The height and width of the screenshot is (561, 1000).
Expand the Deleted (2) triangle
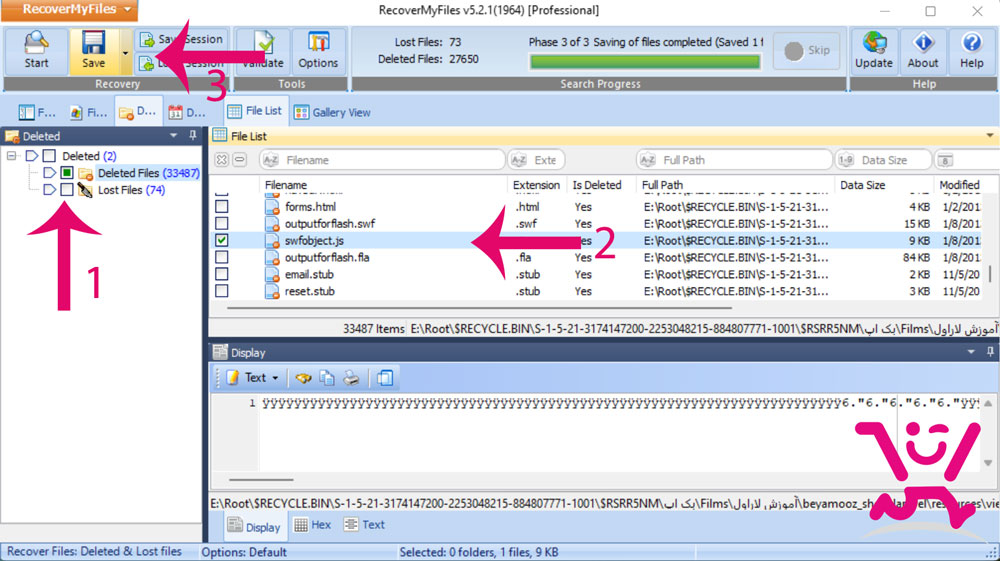[x=31, y=156]
